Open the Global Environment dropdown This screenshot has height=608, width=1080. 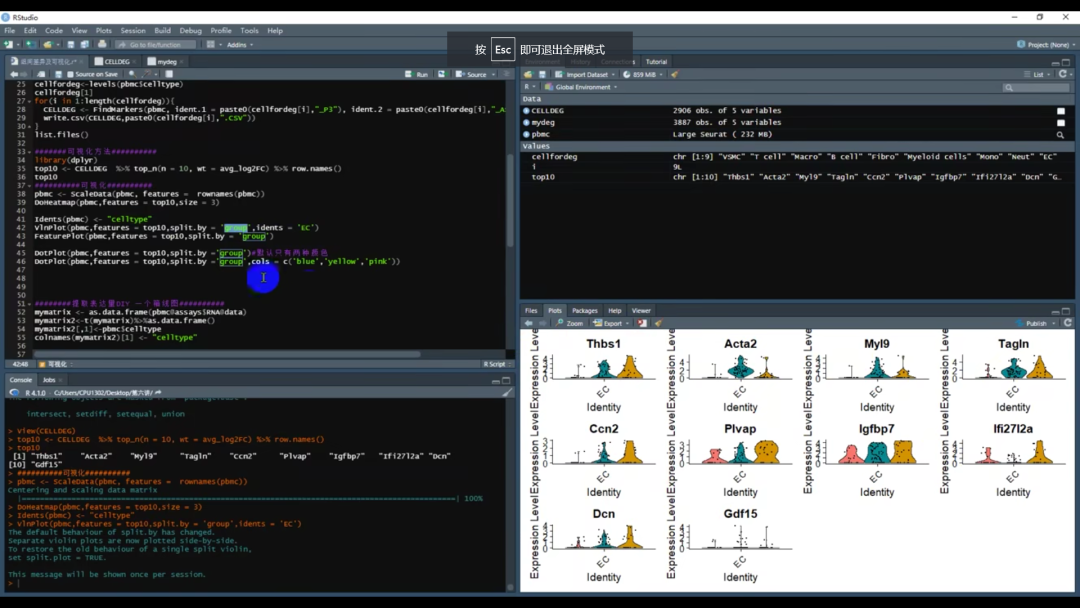[x=581, y=87]
